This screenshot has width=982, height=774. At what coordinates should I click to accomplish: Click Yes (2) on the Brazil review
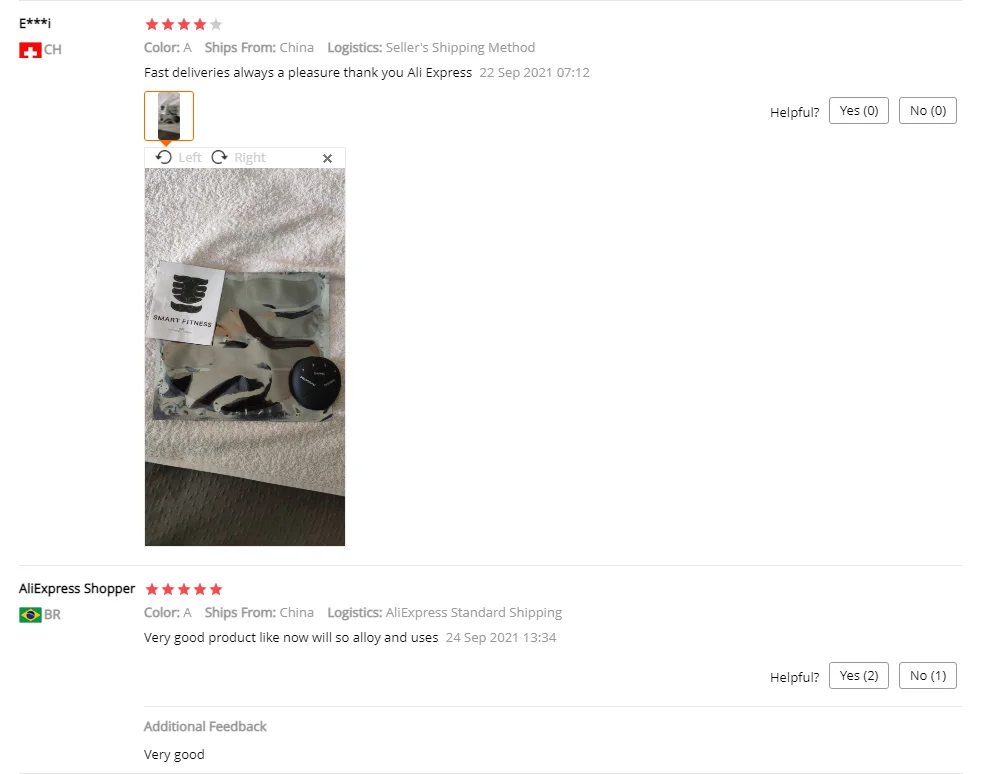click(x=859, y=676)
